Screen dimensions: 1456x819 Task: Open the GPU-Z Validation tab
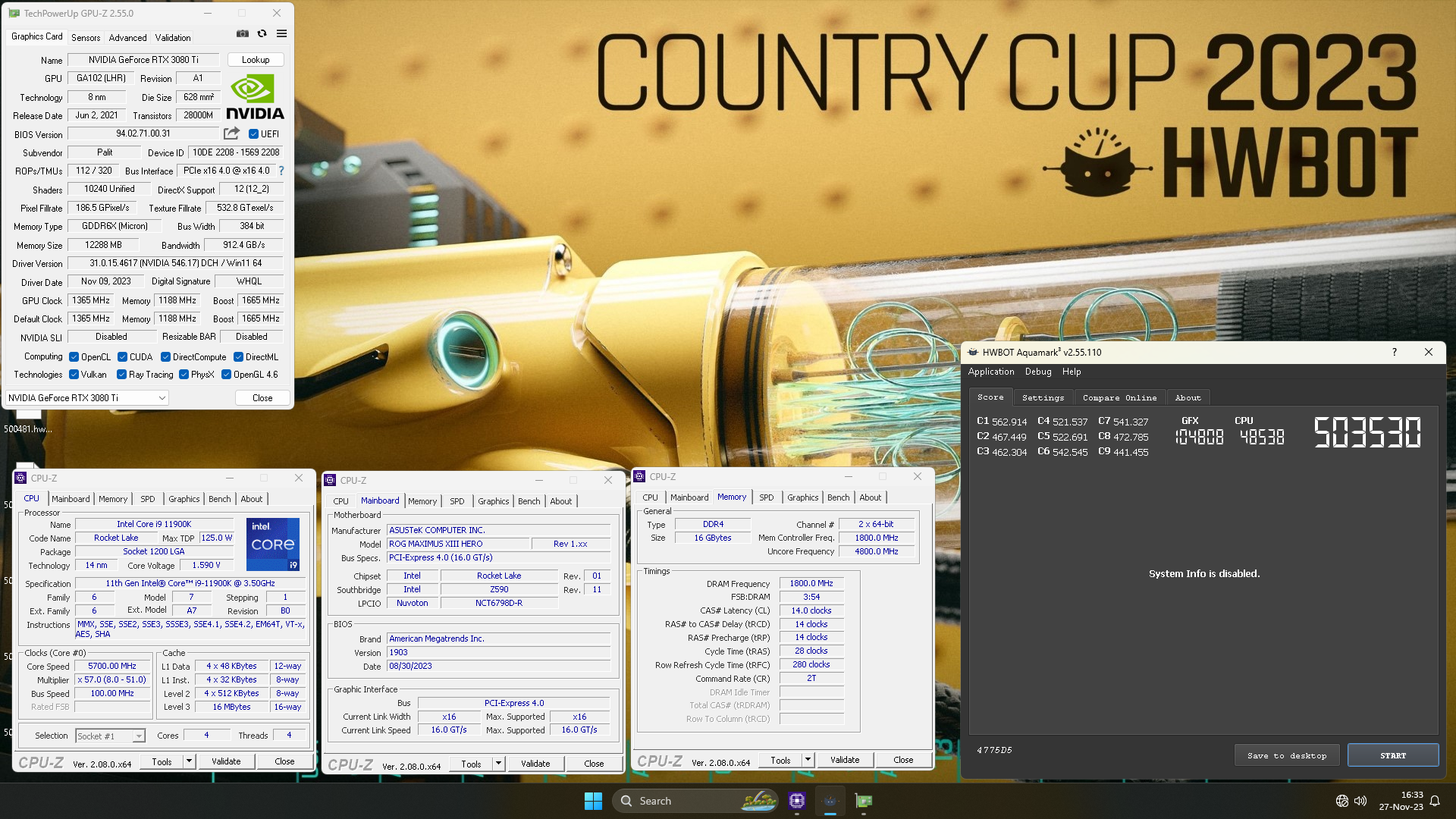[173, 38]
